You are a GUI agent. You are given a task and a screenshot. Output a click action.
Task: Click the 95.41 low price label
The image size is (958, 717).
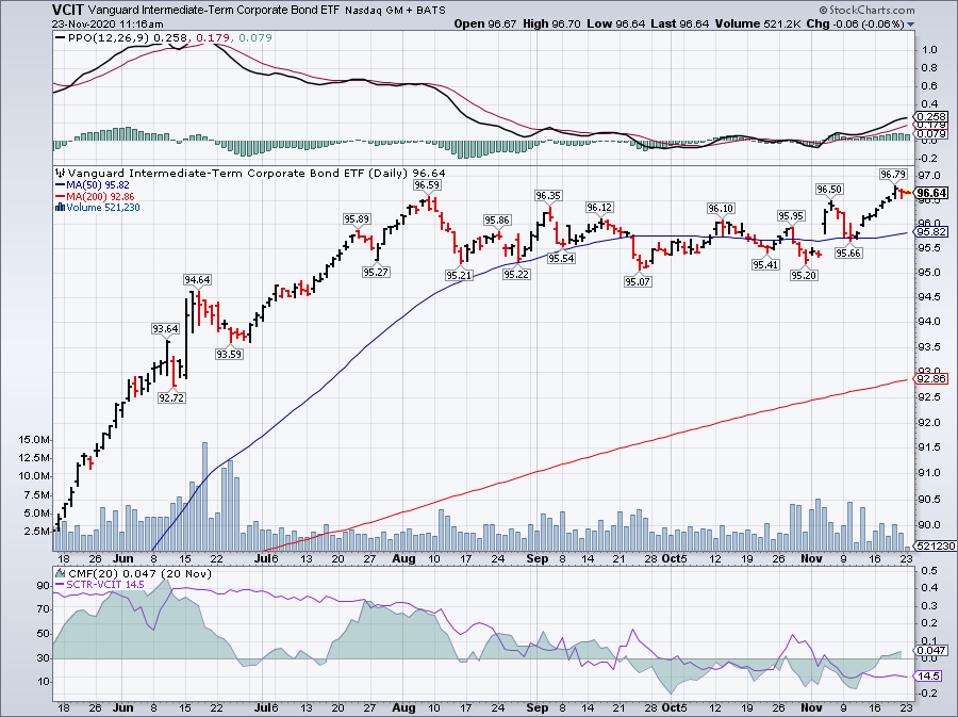pyautogui.click(x=765, y=265)
